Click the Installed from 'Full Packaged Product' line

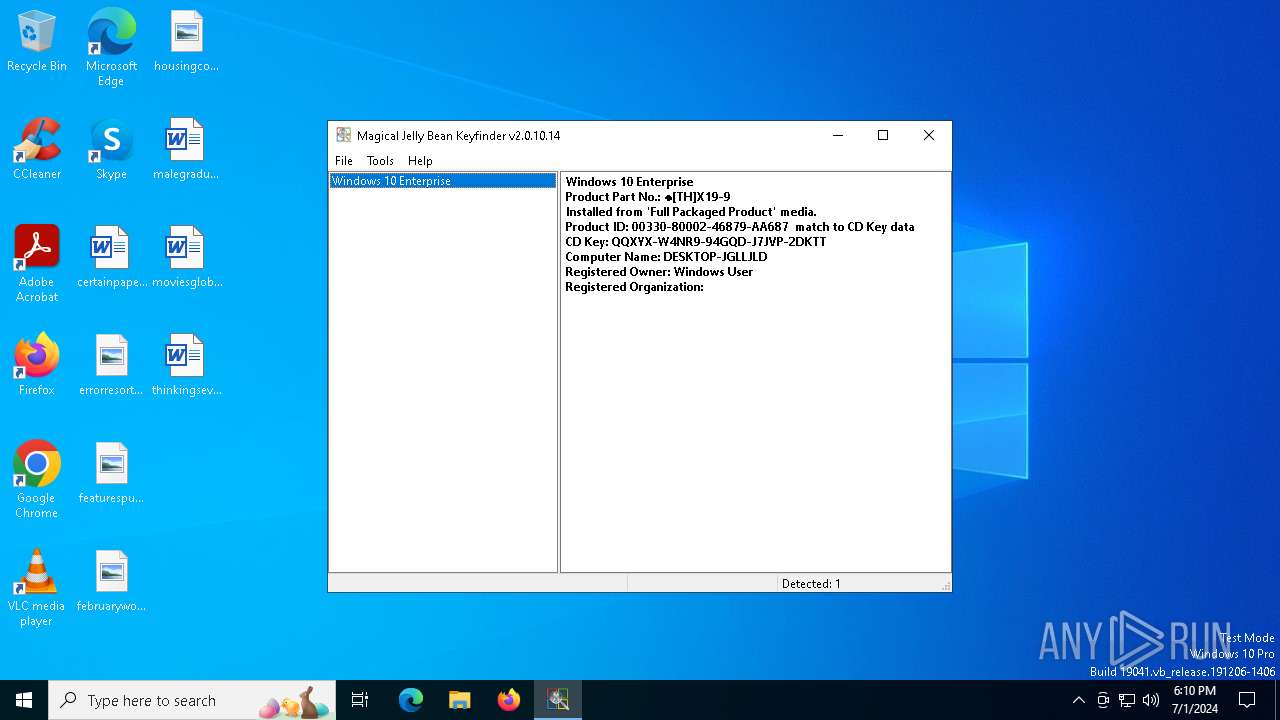pyautogui.click(x=691, y=212)
